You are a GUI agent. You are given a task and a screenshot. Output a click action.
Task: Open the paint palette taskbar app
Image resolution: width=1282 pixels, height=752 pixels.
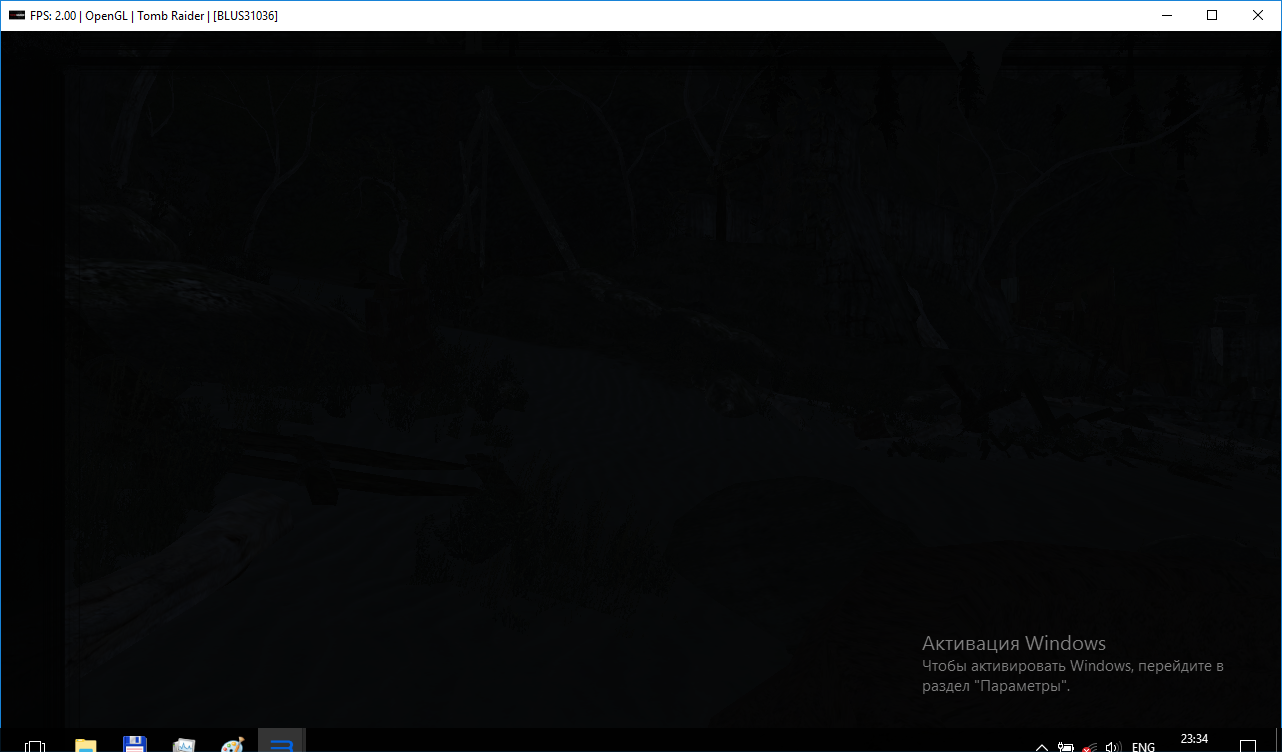click(232, 745)
